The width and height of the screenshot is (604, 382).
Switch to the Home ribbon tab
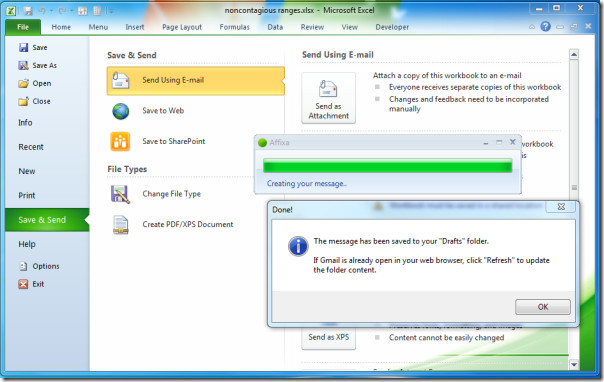[x=61, y=27]
